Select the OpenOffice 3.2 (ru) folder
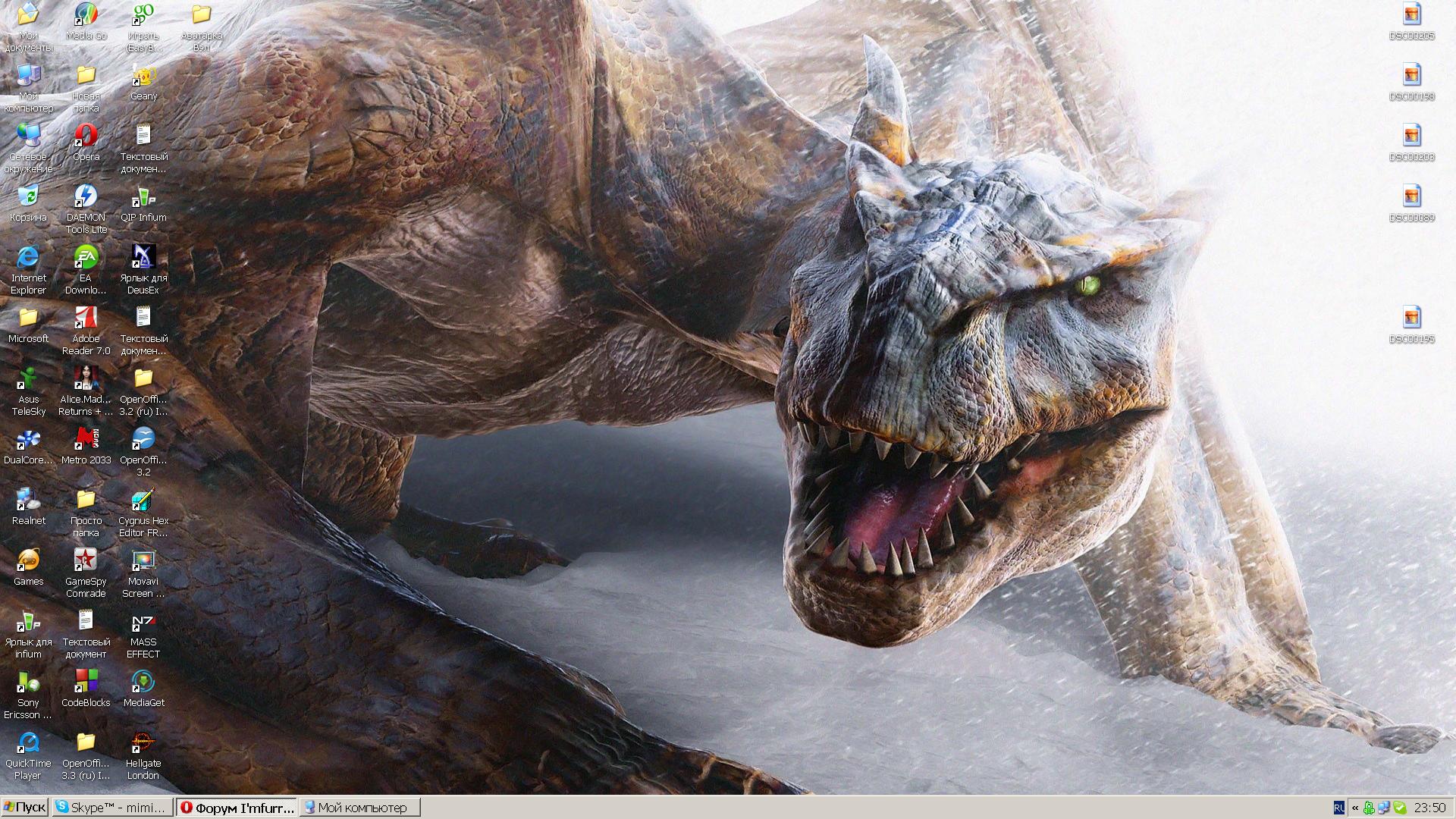 click(143, 391)
